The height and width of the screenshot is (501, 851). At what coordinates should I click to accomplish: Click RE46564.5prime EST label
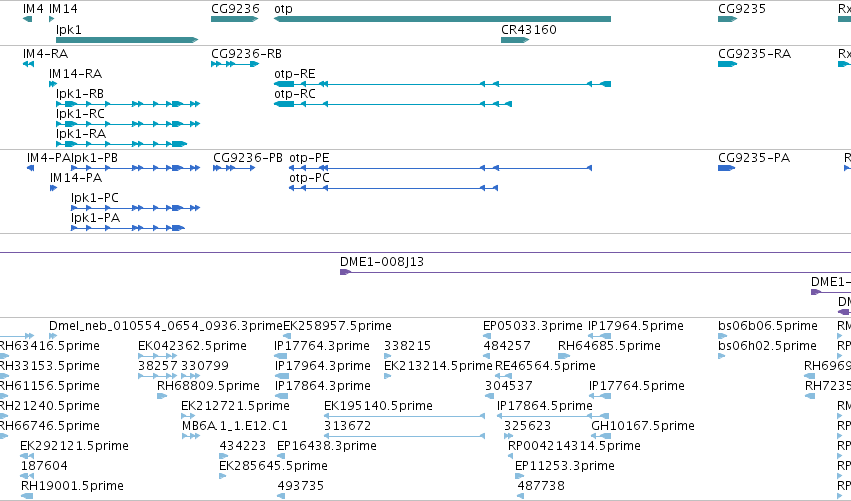(x=545, y=366)
